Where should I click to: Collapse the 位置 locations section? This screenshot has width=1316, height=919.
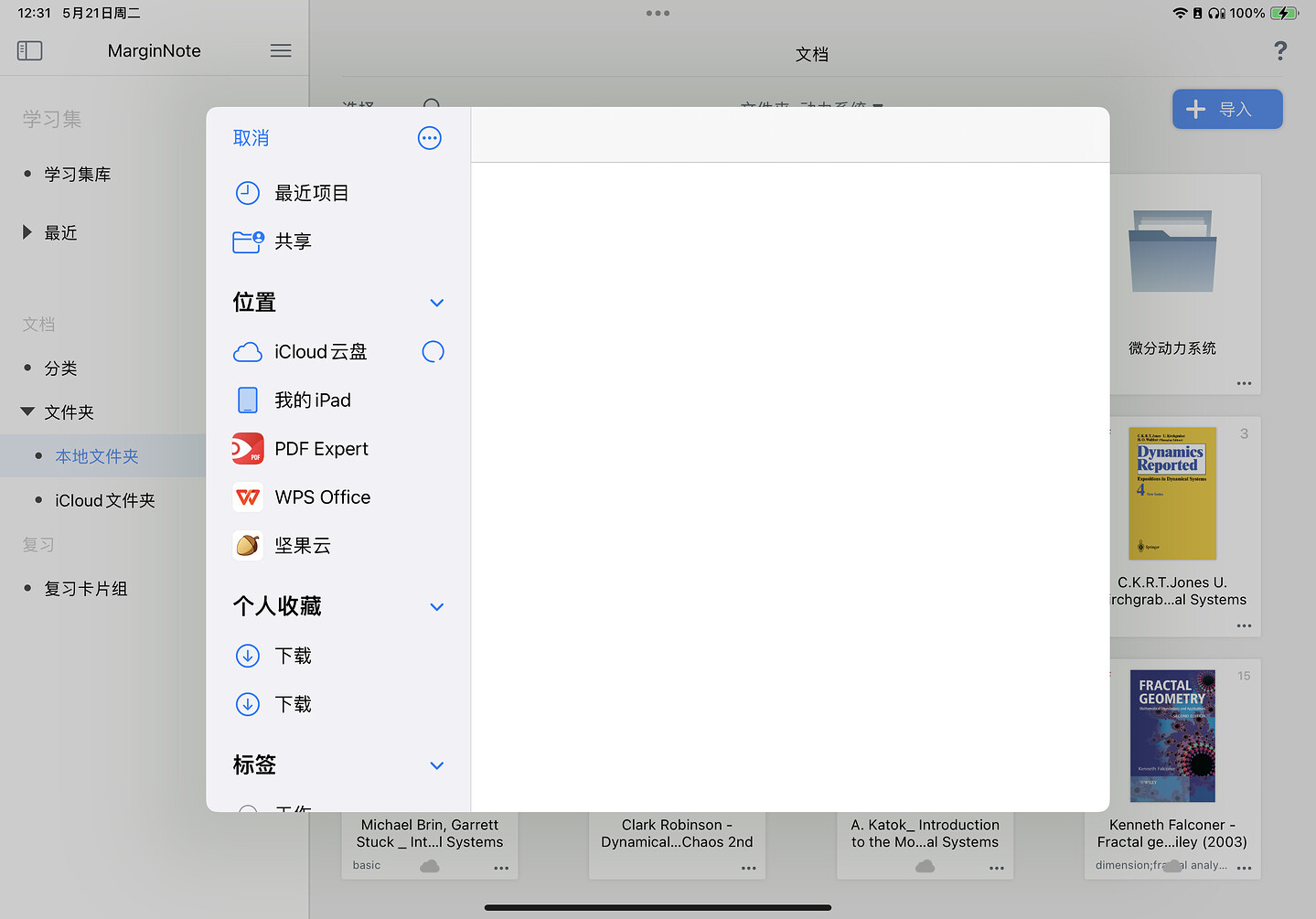pos(437,303)
